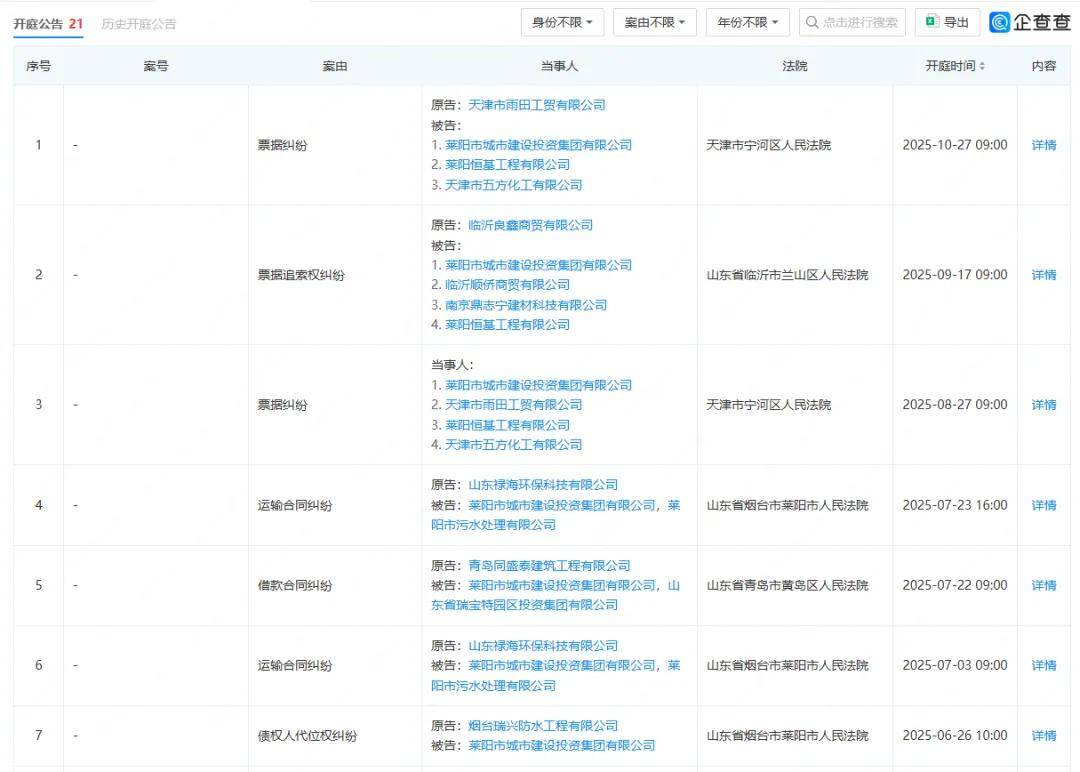The height and width of the screenshot is (772, 1080).
Task: Switch to the 历史开庭公告 tab
Action: (x=139, y=24)
